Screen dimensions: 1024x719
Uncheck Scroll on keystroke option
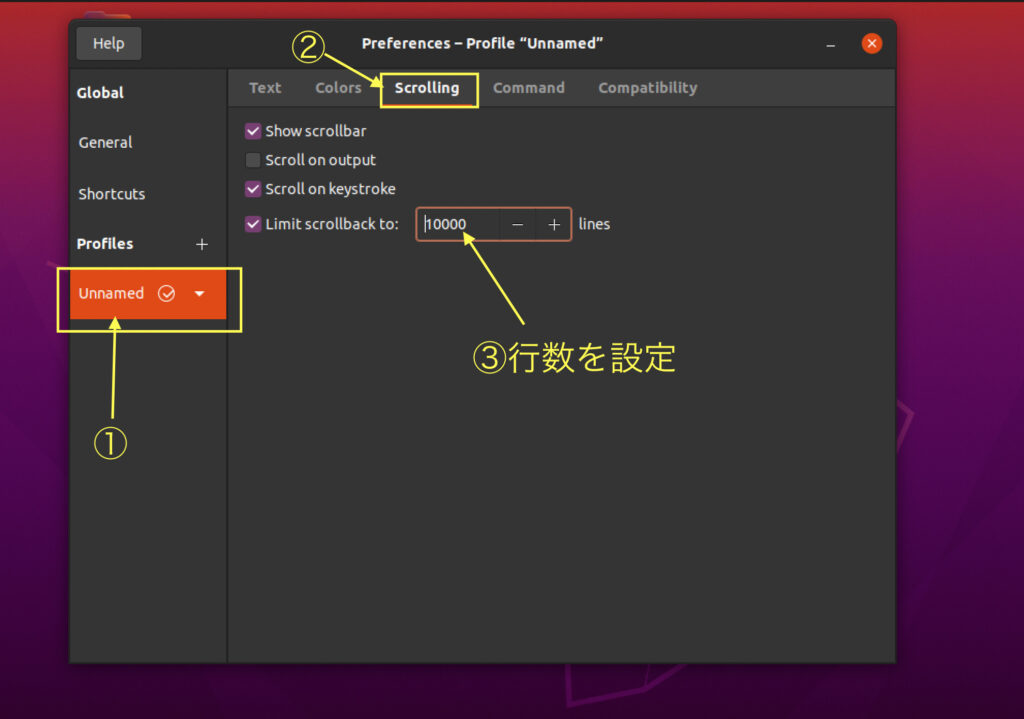point(253,189)
